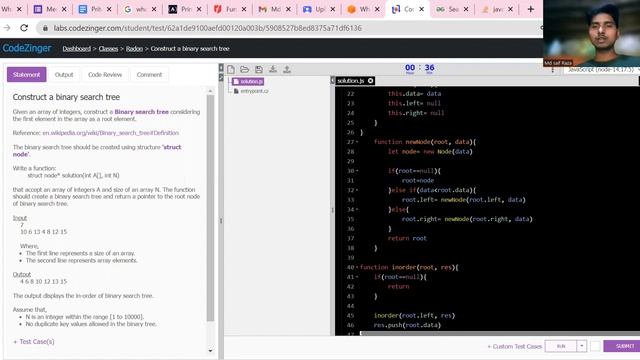Click the browser forward arrow
The image size is (640, 360).
click(x=7, y=28)
